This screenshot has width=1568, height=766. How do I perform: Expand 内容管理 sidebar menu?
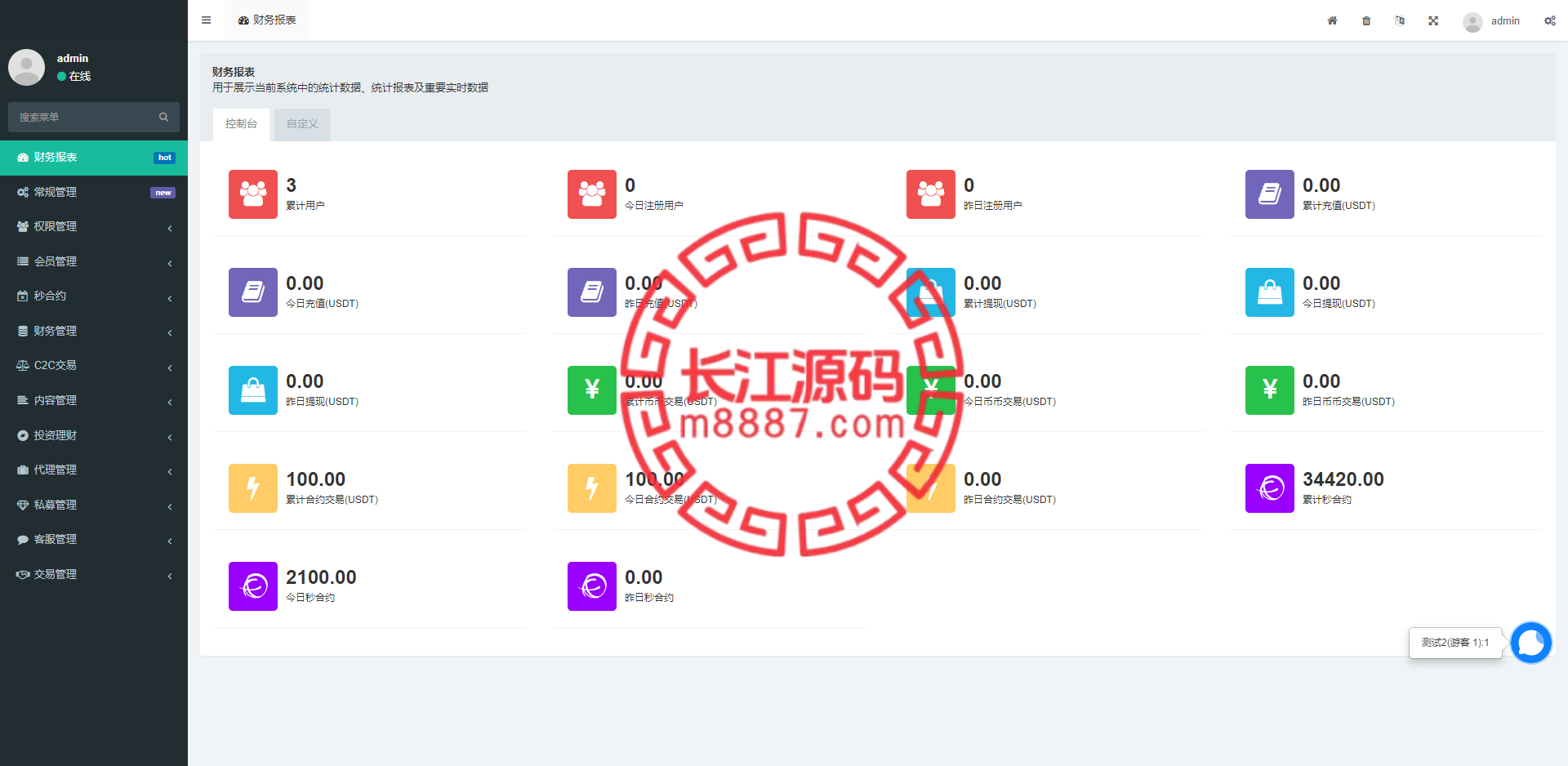pos(94,400)
